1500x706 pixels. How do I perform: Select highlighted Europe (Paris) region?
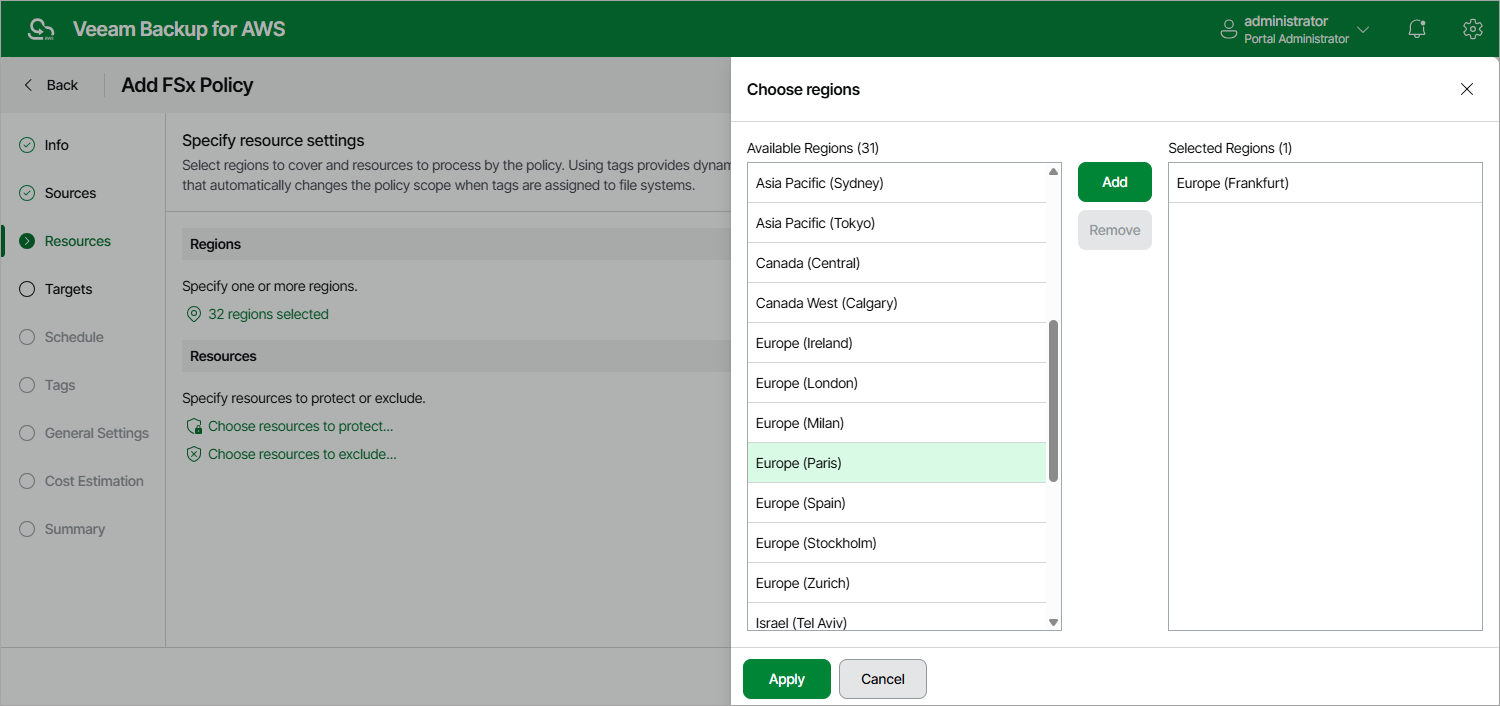click(897, 463)
